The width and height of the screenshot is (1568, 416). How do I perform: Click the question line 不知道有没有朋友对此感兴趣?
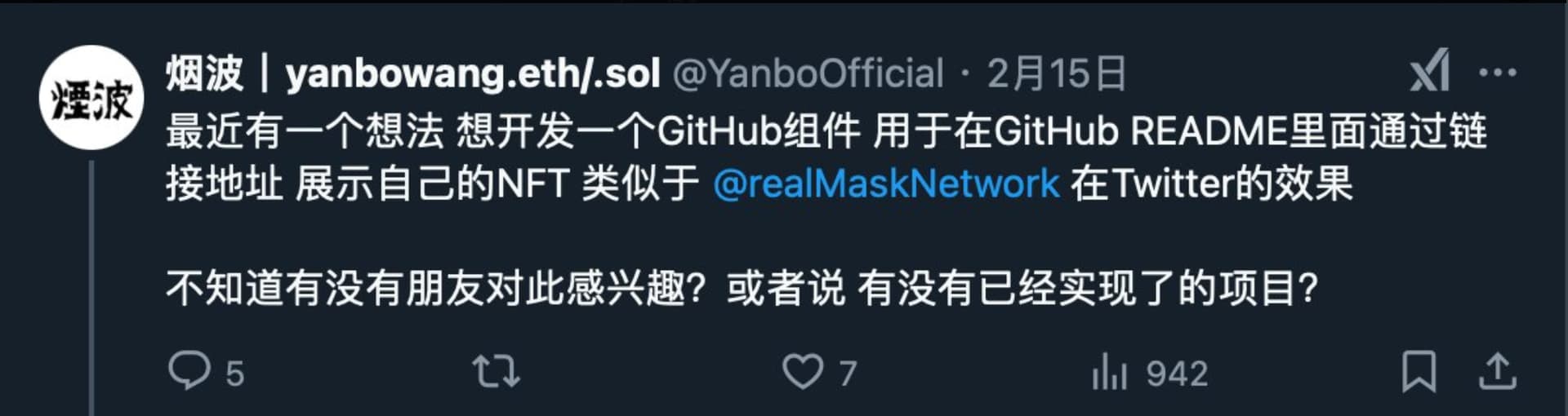click(436, 288)
